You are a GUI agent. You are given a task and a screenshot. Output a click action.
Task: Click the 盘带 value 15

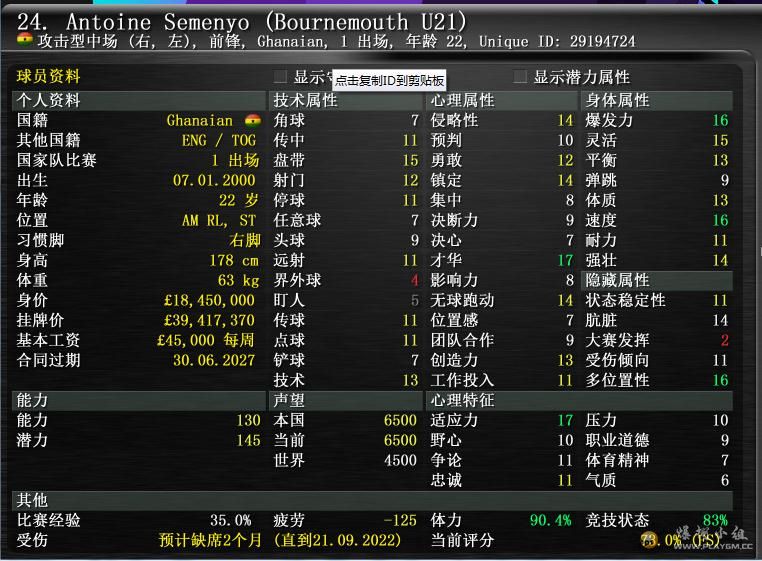(410, 160)
